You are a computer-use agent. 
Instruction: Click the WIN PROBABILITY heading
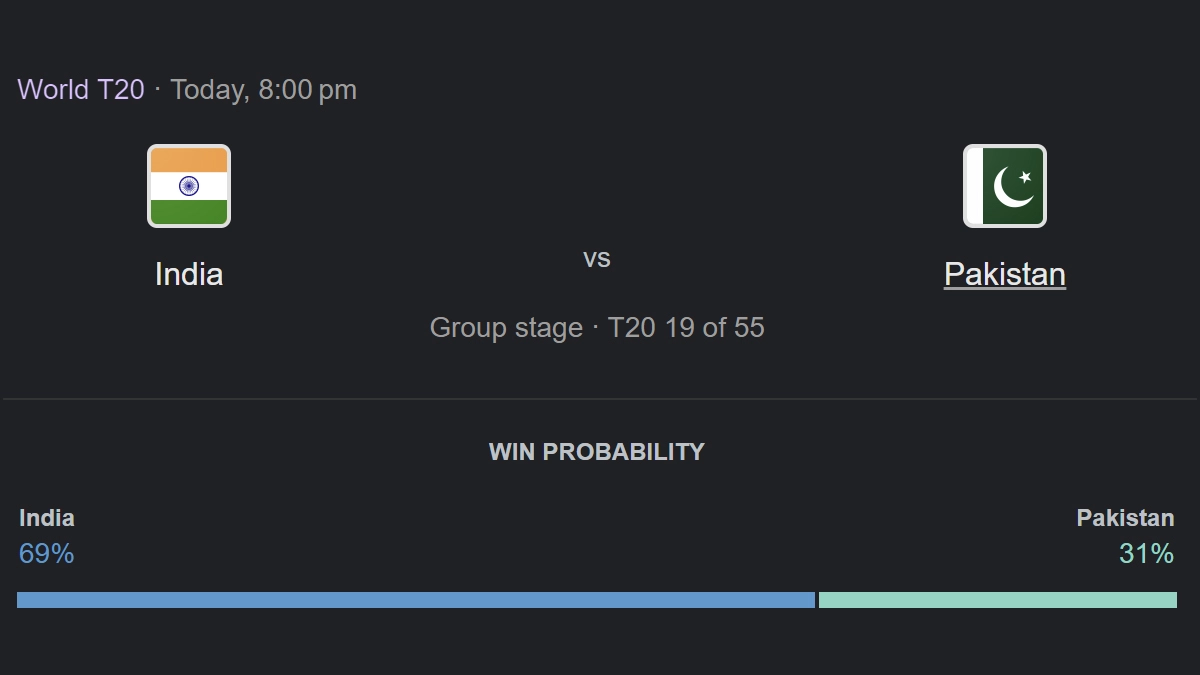(x=597, y=452)
